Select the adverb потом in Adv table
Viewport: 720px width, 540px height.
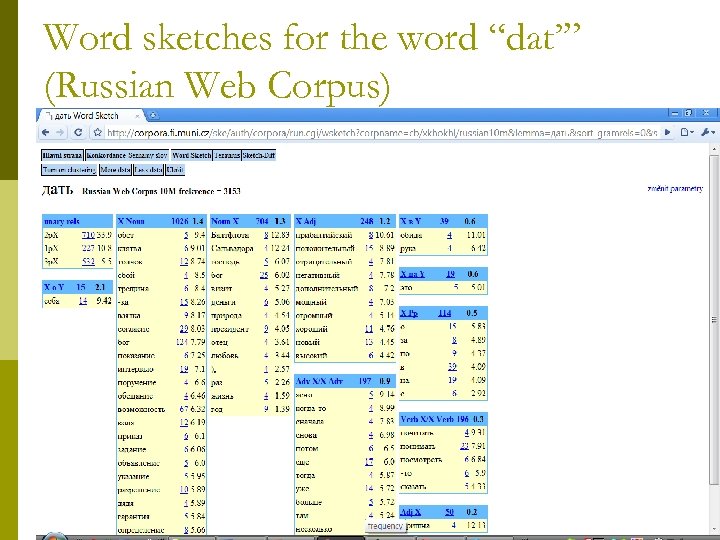[x=307, y=449]
